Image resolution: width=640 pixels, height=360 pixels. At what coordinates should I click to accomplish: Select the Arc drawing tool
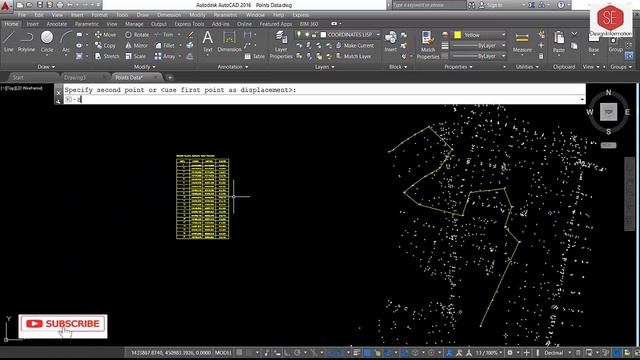click(x=66, y=42)
